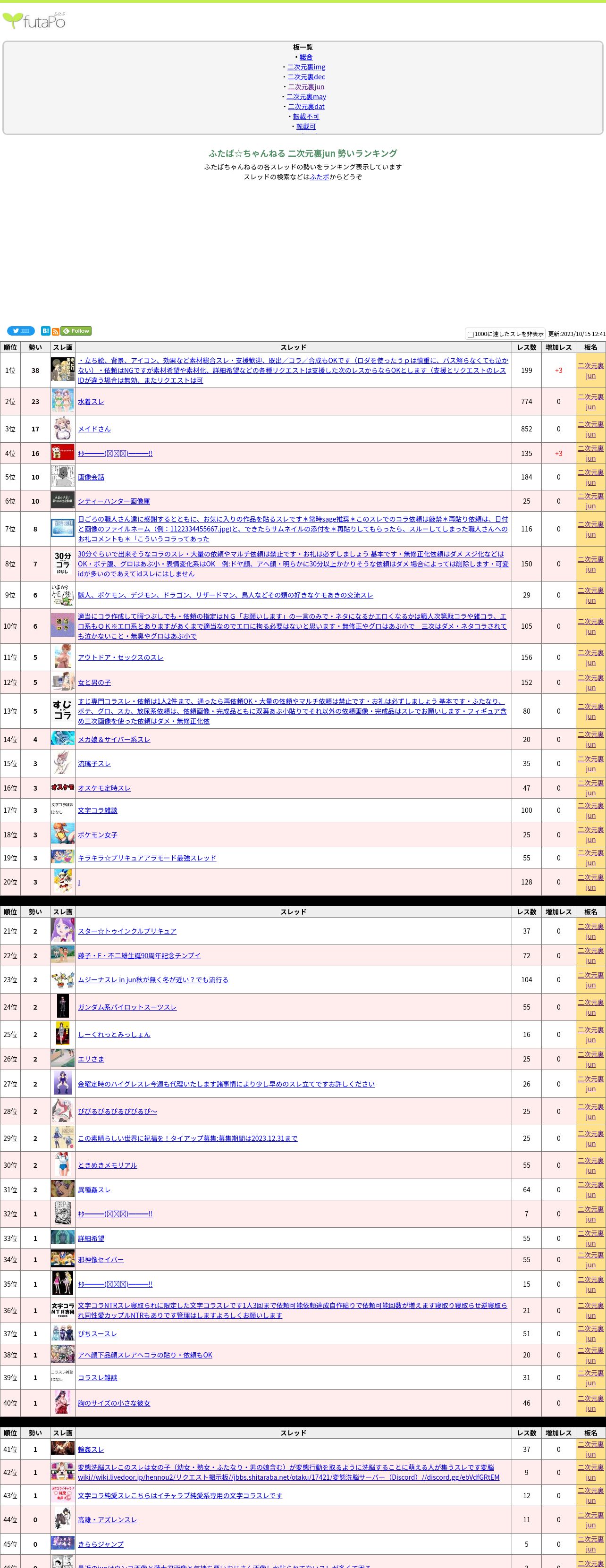Open the 胸のサイズの小さな彼女 thread
The image size is (606, 1568).
[114, 1403]
